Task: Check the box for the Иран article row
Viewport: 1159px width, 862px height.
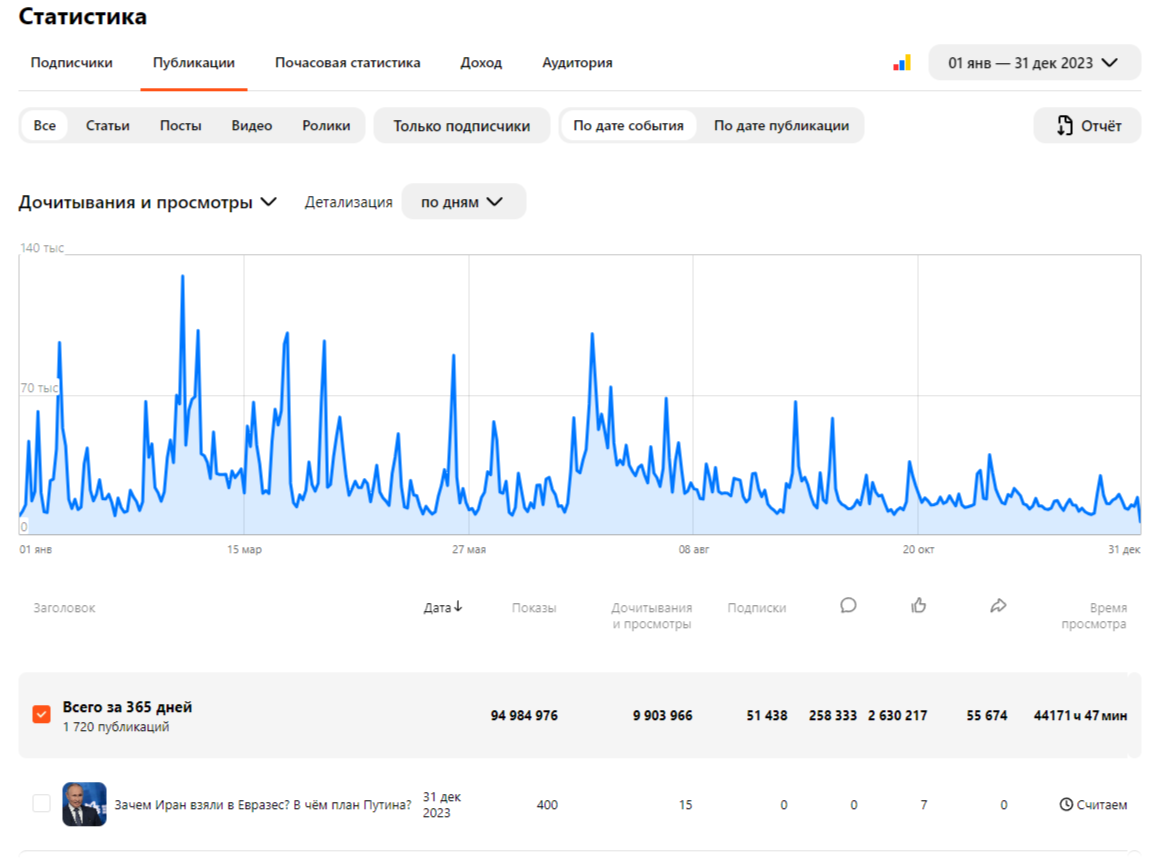Action: point(41,804)
